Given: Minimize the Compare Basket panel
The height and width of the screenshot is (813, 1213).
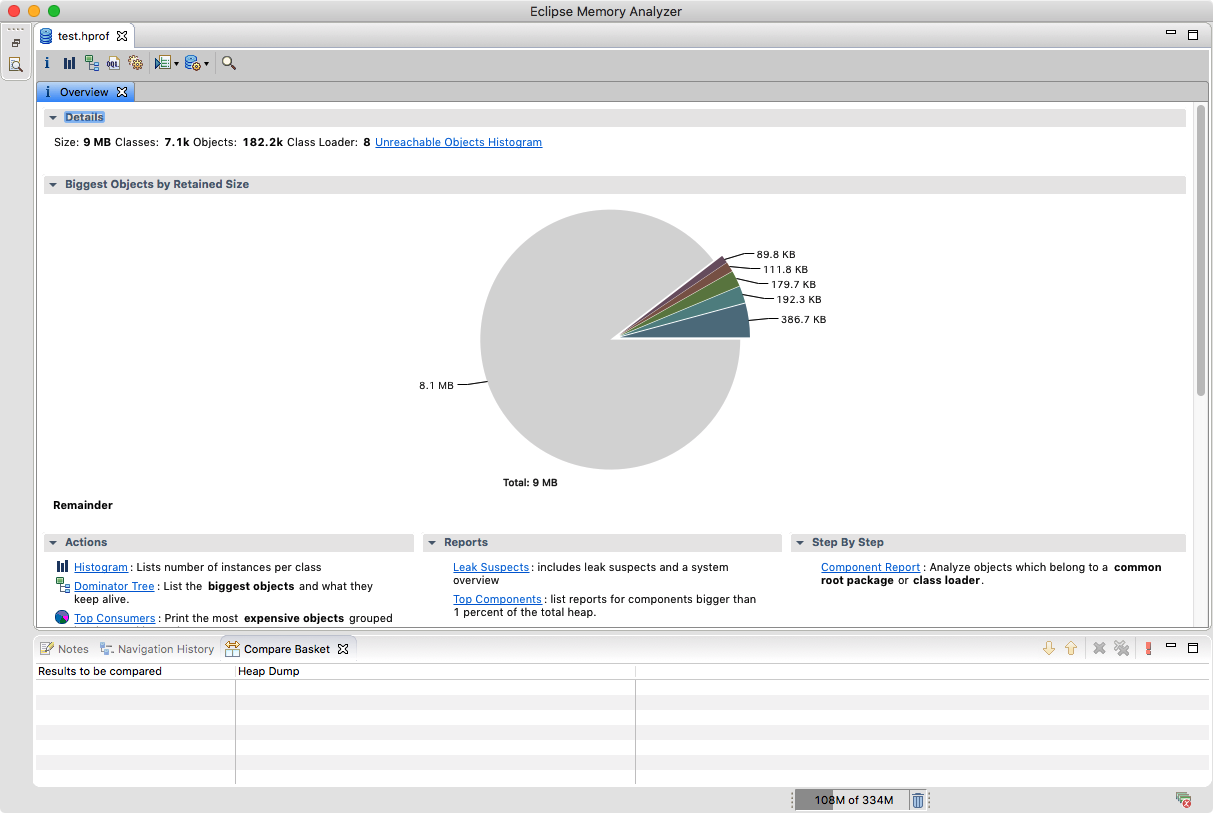Looking at the screenshot, I should (x=1171, y=647).
